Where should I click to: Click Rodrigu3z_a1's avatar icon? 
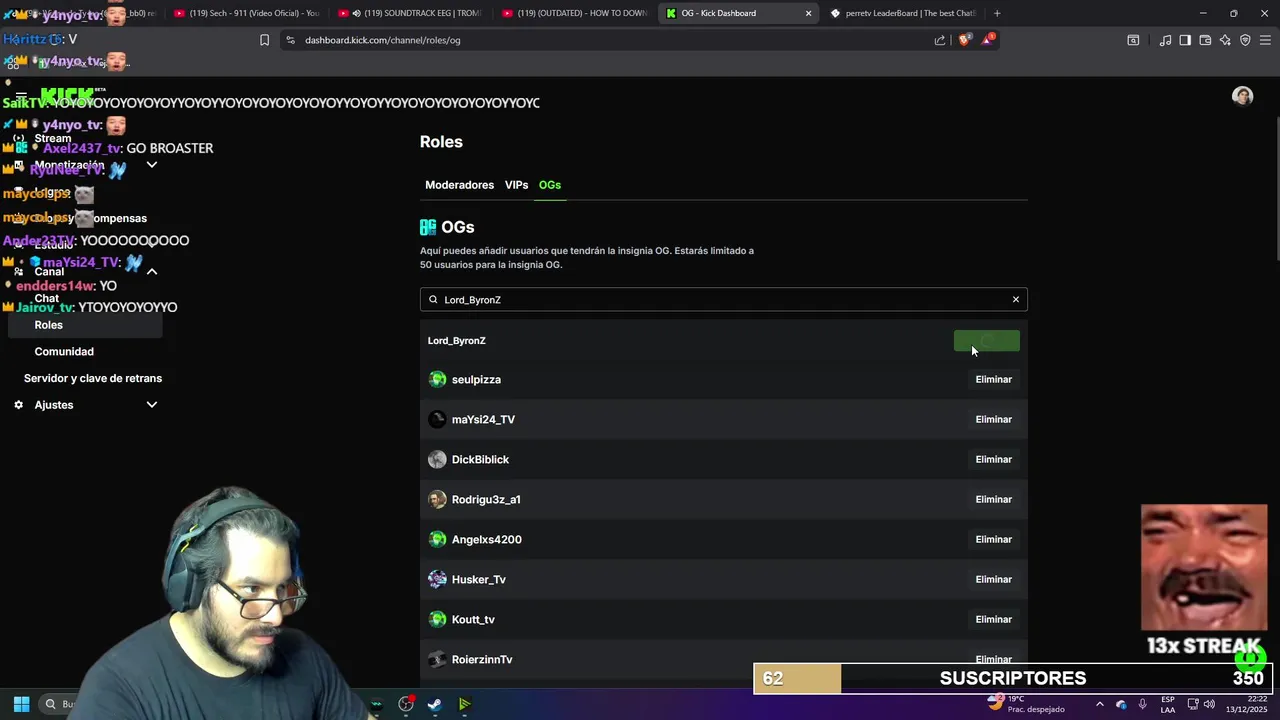(x=437, y=499)
